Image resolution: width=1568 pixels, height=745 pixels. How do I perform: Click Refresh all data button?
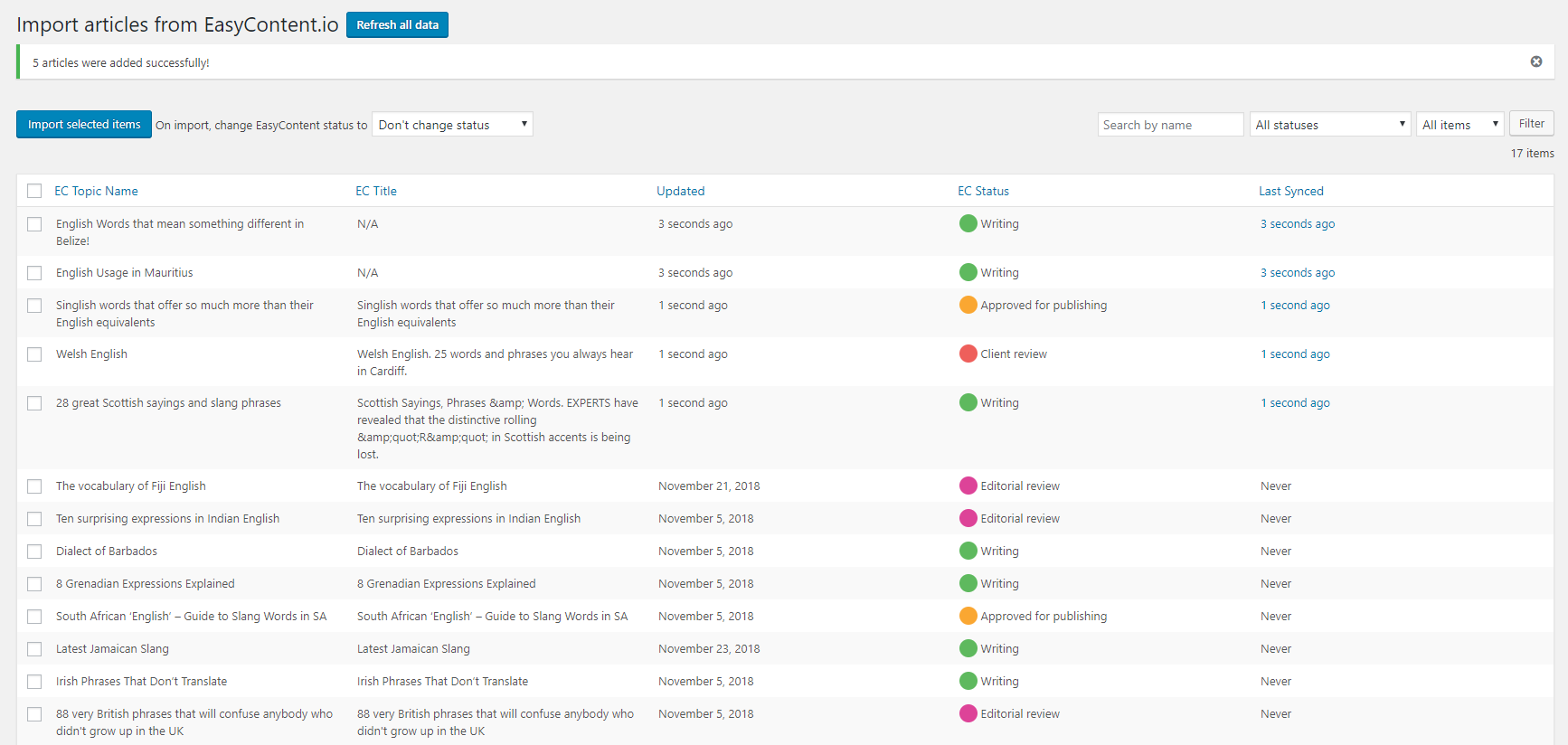pyautogui.click(x=397, y=25)
